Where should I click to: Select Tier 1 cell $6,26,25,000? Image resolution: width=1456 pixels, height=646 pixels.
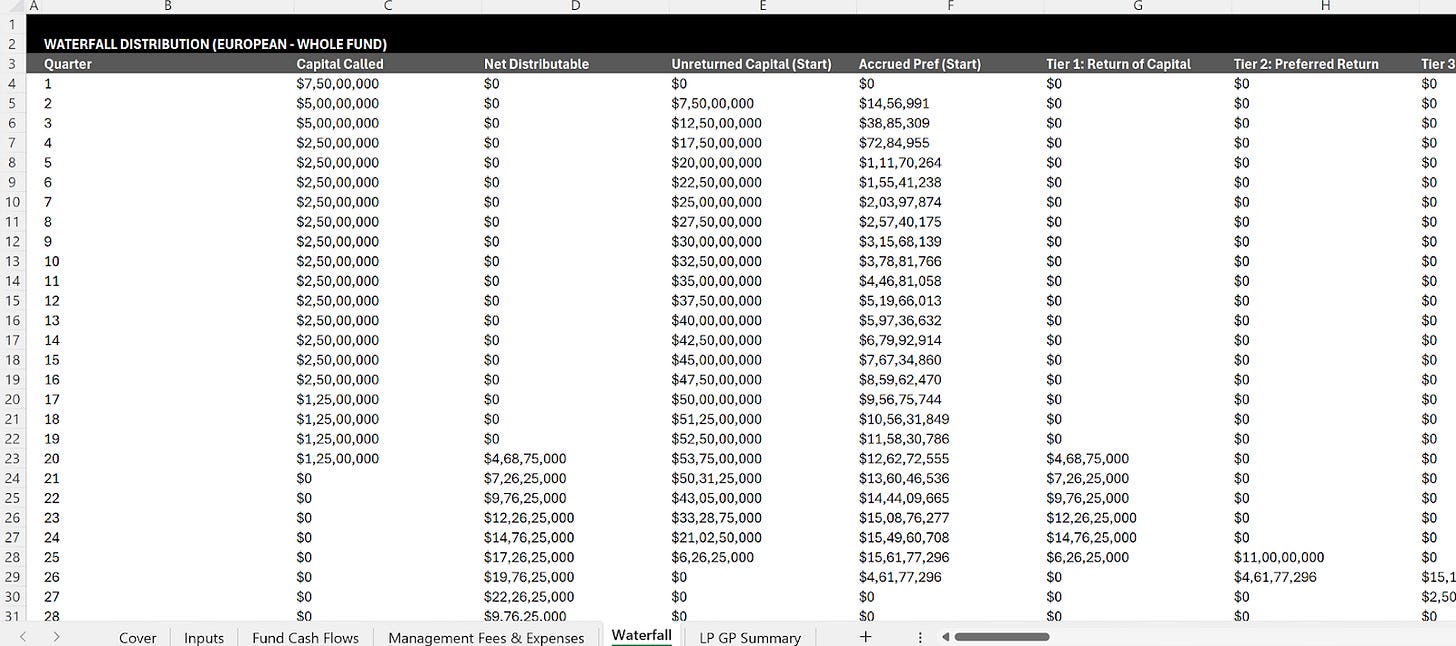(x=1087, y=557)
